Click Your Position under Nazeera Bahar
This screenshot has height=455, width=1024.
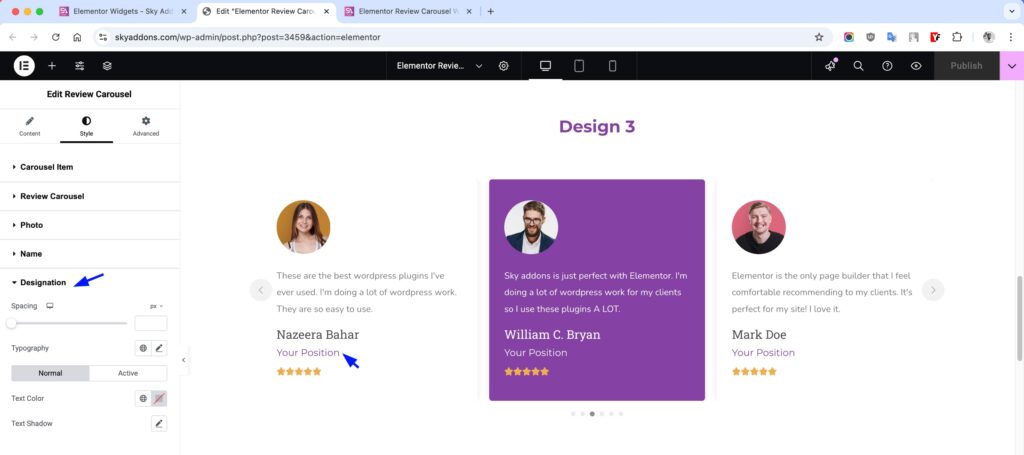[308, 353]
